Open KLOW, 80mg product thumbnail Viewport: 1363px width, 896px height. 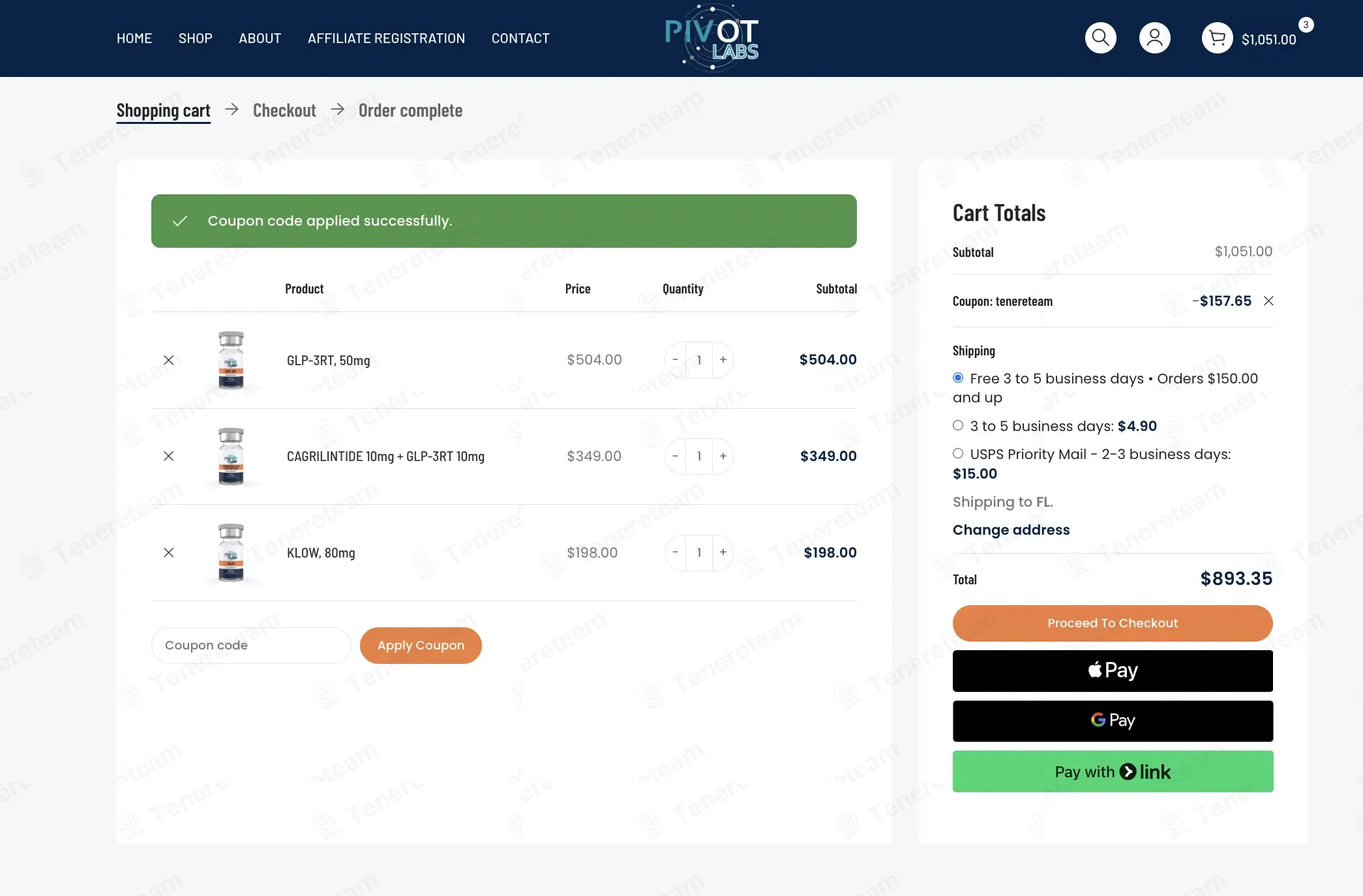pyautogui.click(x=231, y=552)
